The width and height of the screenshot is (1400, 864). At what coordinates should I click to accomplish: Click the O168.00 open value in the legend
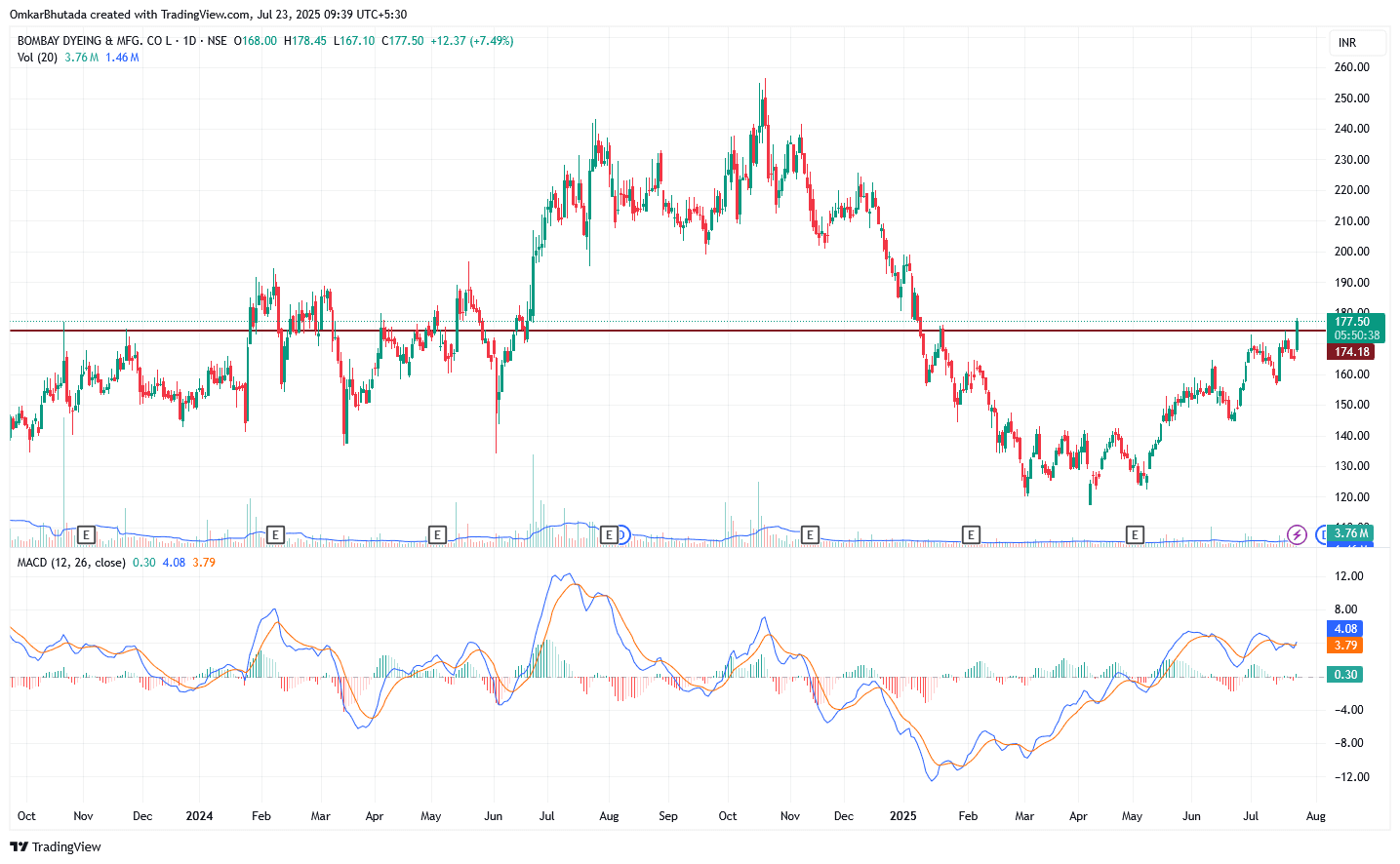click(256, 41)
